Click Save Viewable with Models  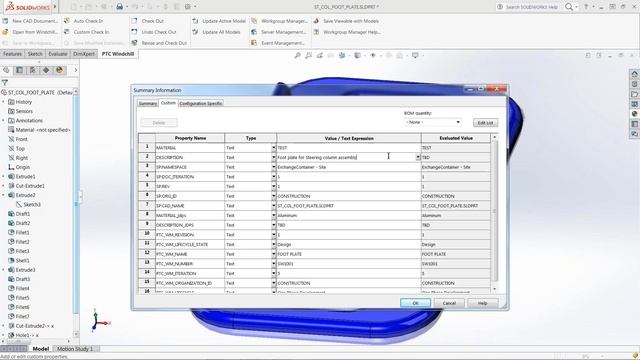click(346, 21)
